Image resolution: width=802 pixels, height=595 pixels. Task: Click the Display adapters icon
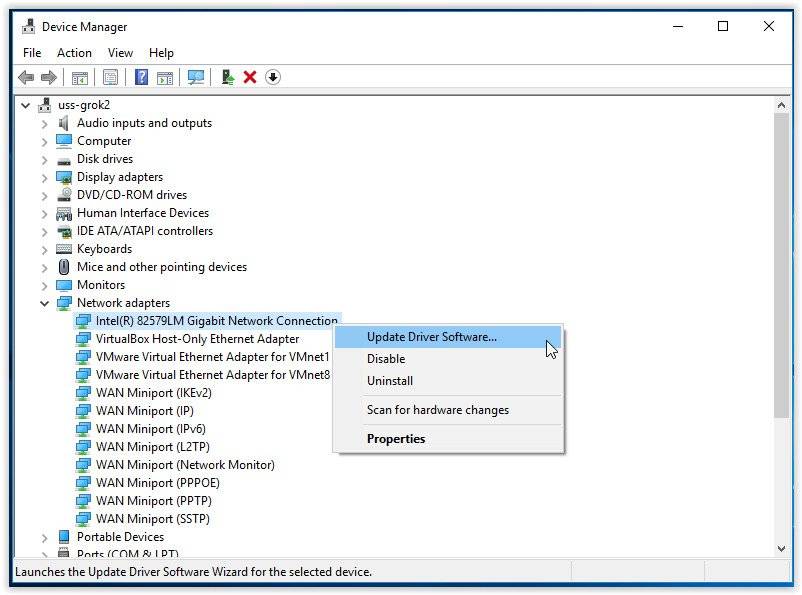pyautogui.click(x=64, y=177)
